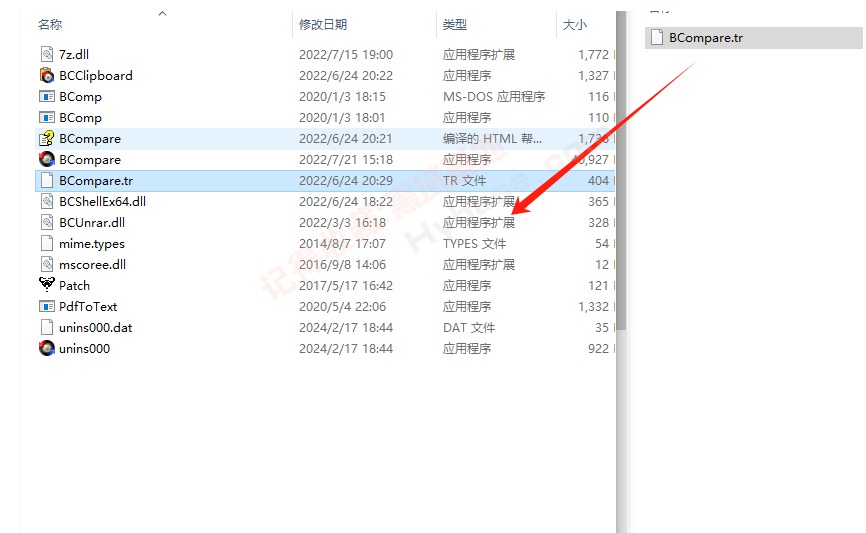Click date 2014/8/7 17:07

pyautogui.click(x=342, y=243)
